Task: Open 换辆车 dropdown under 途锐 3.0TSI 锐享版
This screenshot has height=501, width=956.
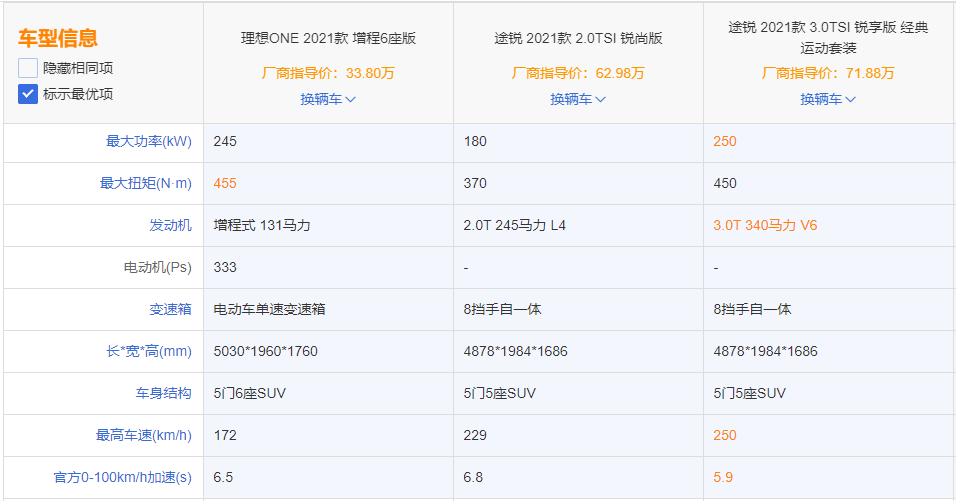Action: (x=828, y=99)
